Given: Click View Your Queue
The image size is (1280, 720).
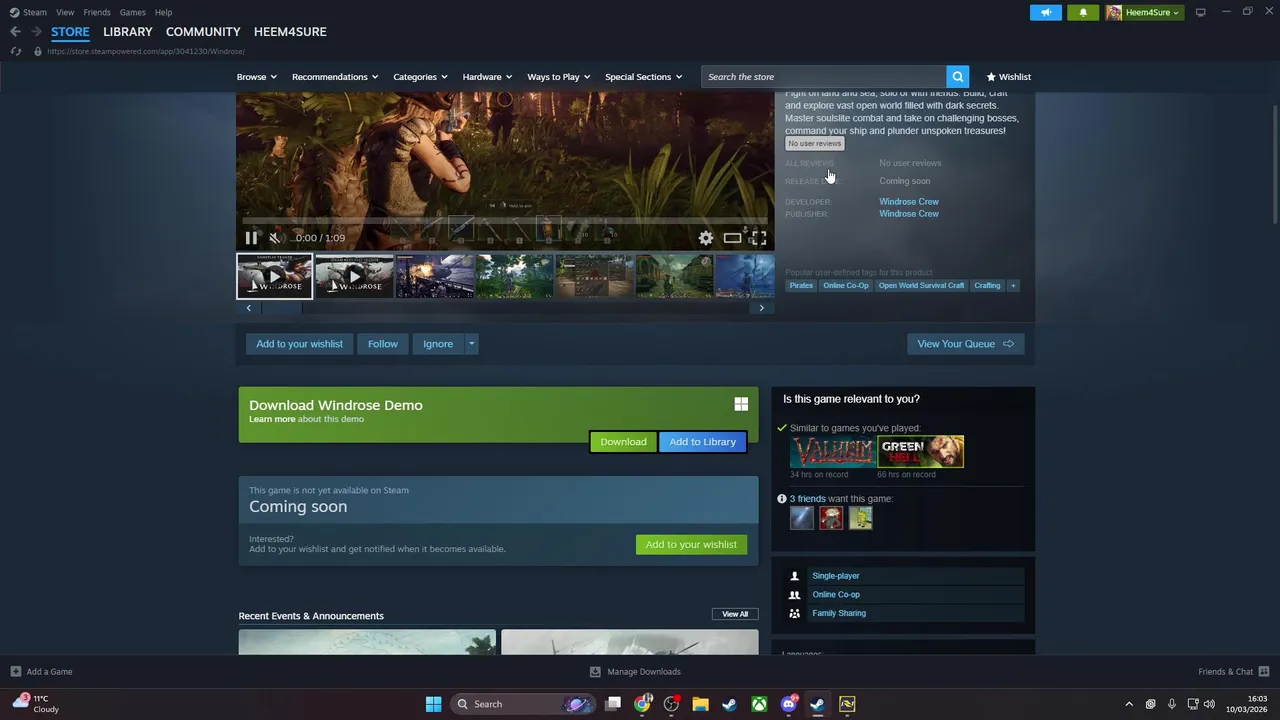Looking at the screenshot, I should coord(965,344).
